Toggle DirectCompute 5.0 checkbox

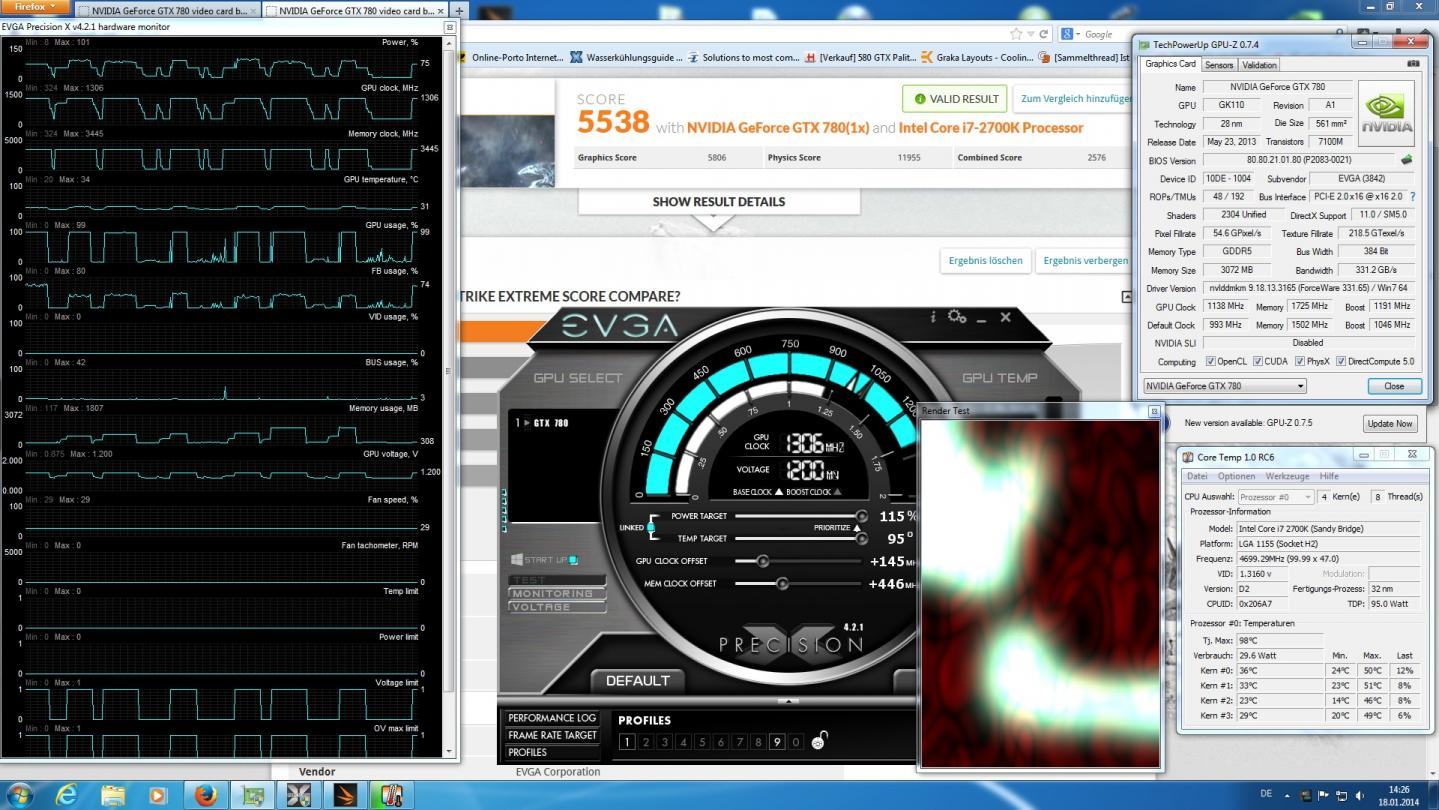[x=1341, y=361]
